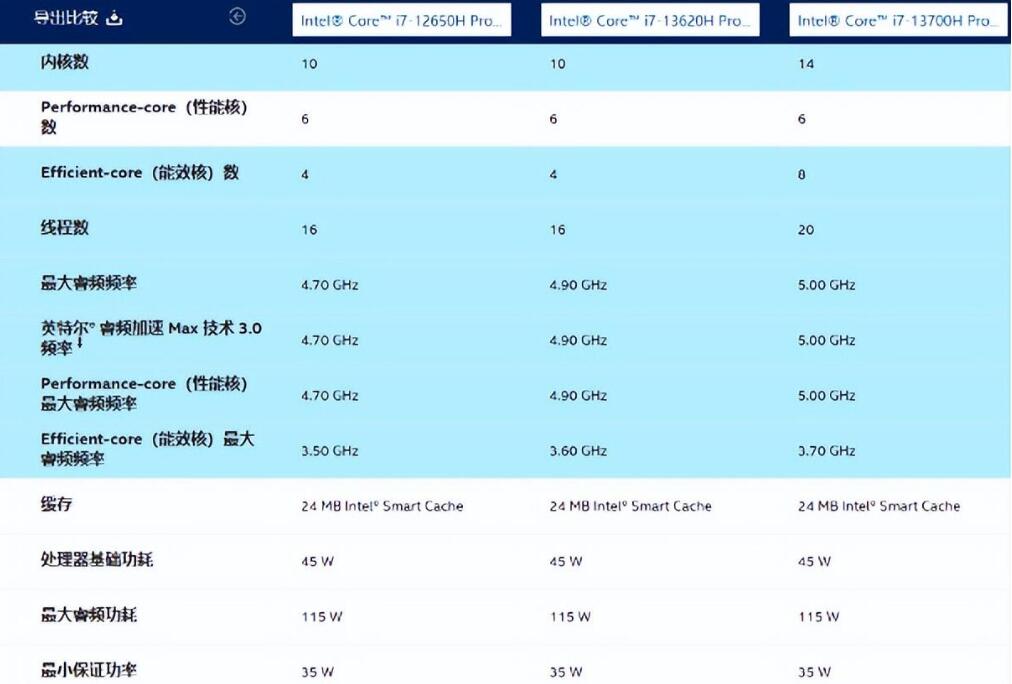1012x684 pixels.
Task: Click the Performance-core (性能核) 数 heading
Action: point(145,117)
